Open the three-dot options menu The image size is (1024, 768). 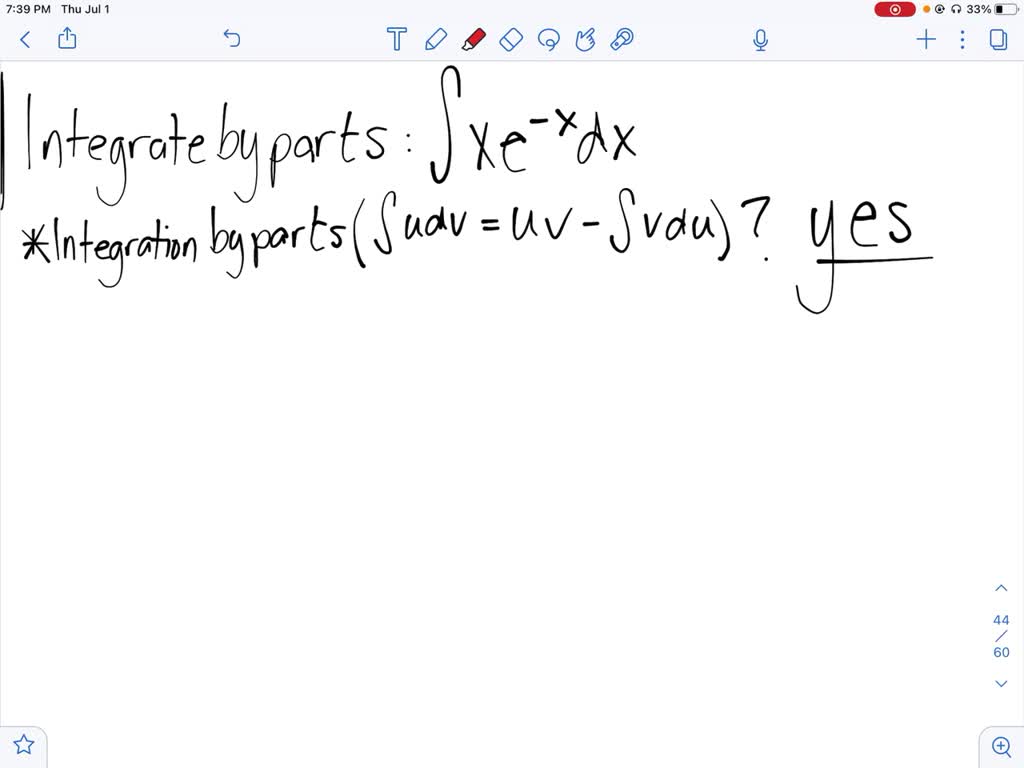(x=962, y=39)
